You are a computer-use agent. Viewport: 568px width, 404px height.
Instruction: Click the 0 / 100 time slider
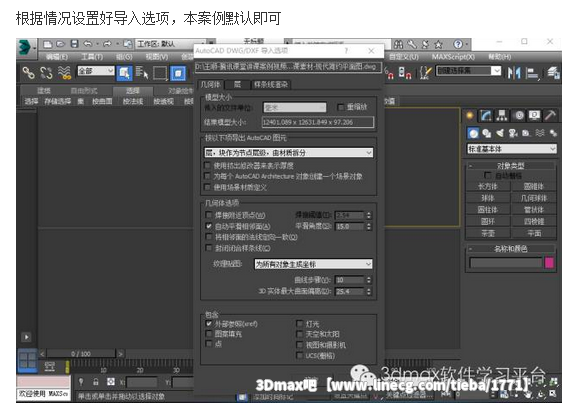pyautogui.click(x=81, y=354)
